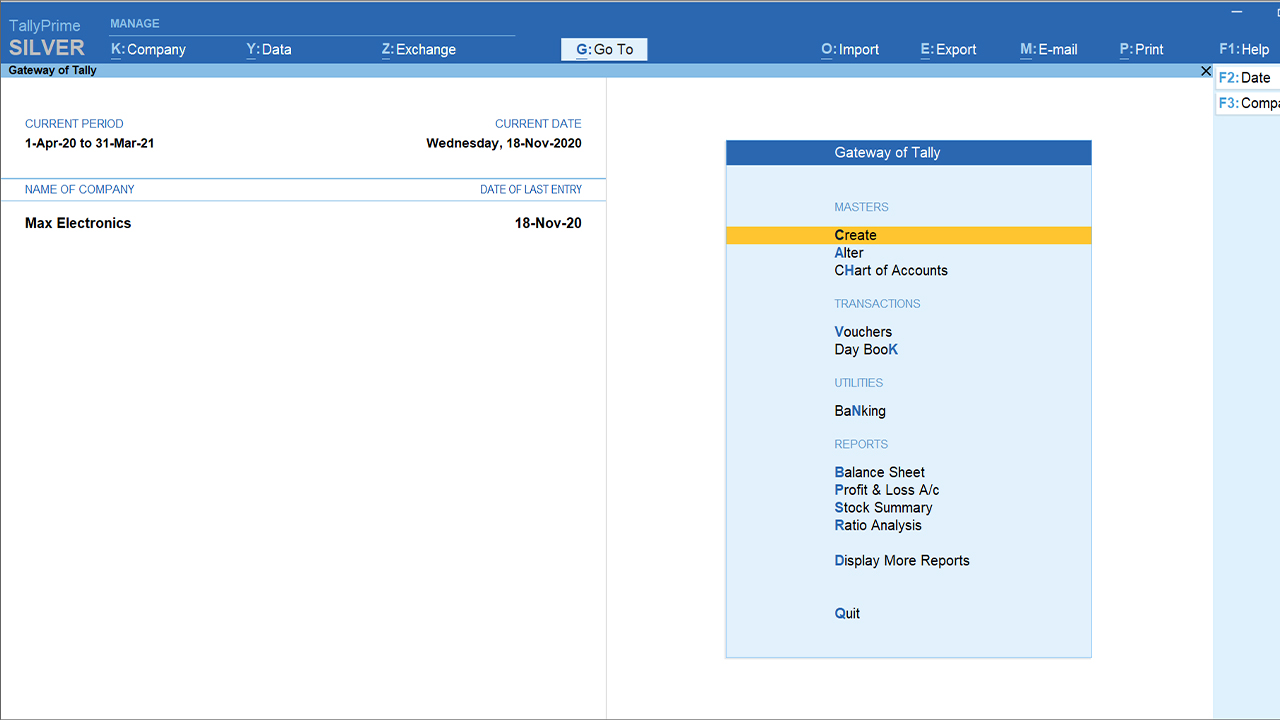
Task: Click the UTILITIES section heading
Action: click(x=858, y=383)
